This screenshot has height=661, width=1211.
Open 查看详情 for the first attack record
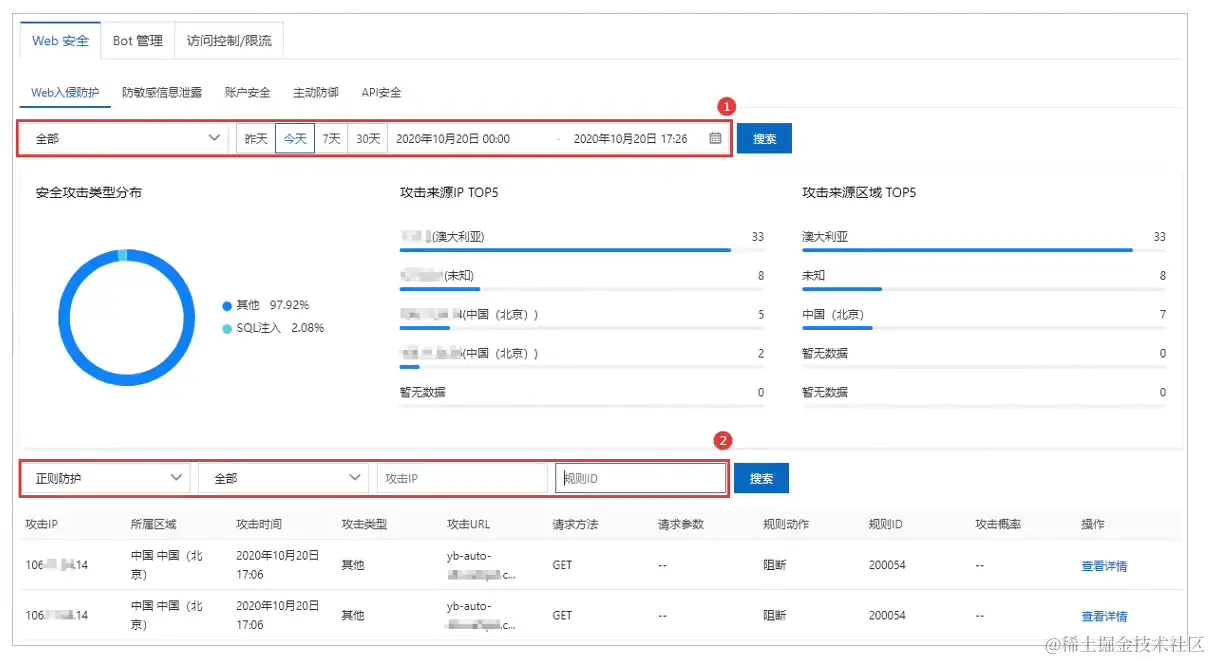[x=1104, y=564]
